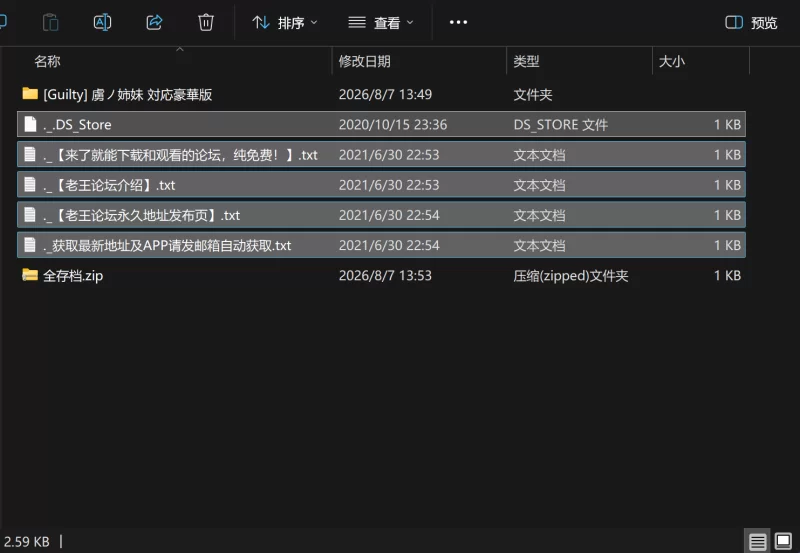
Task: Click the 1 KB size of 全存档.zip
Action: click(x=727, y=275)
